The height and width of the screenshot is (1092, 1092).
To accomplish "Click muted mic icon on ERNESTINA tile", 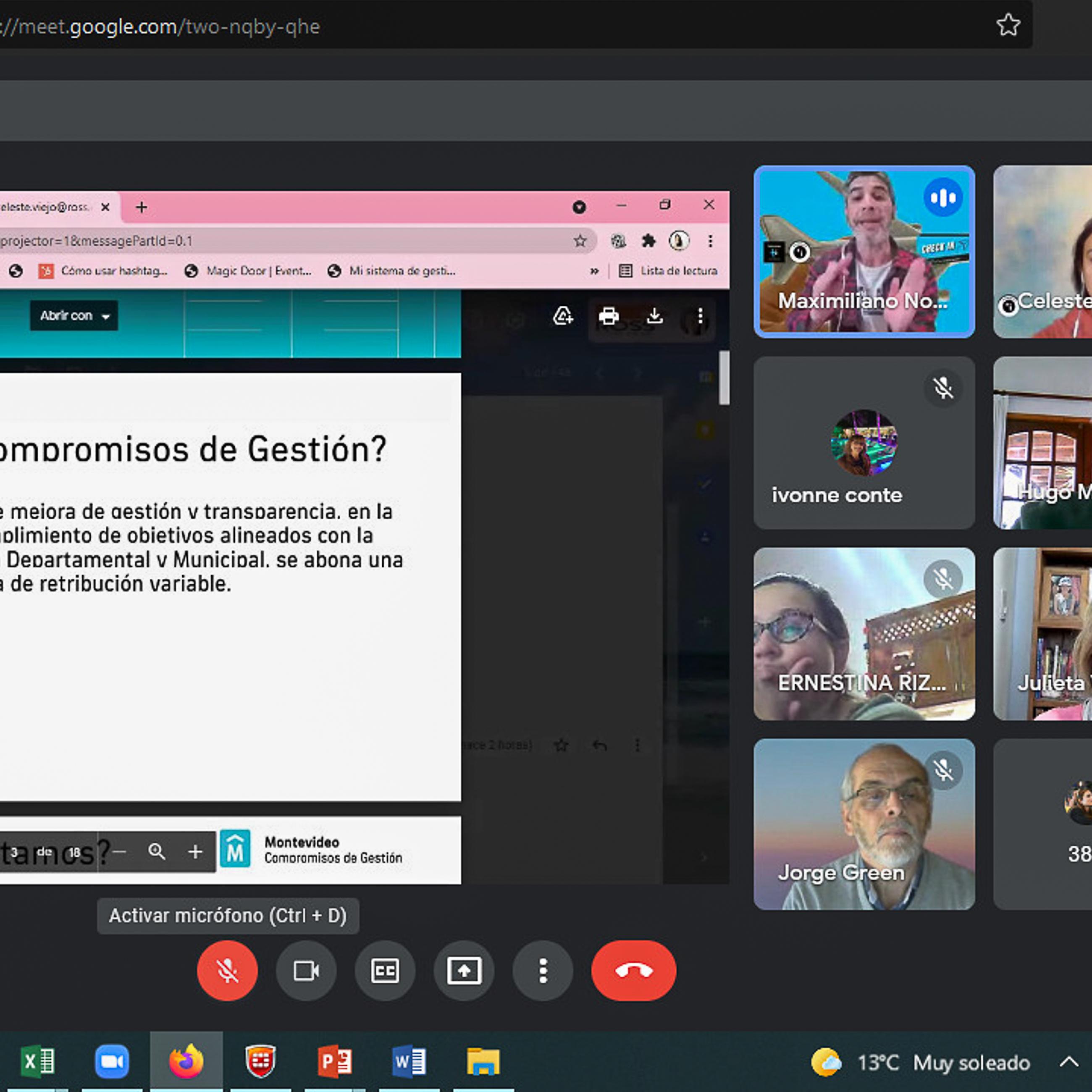I will pyautogui.click(x=943, y=579).
